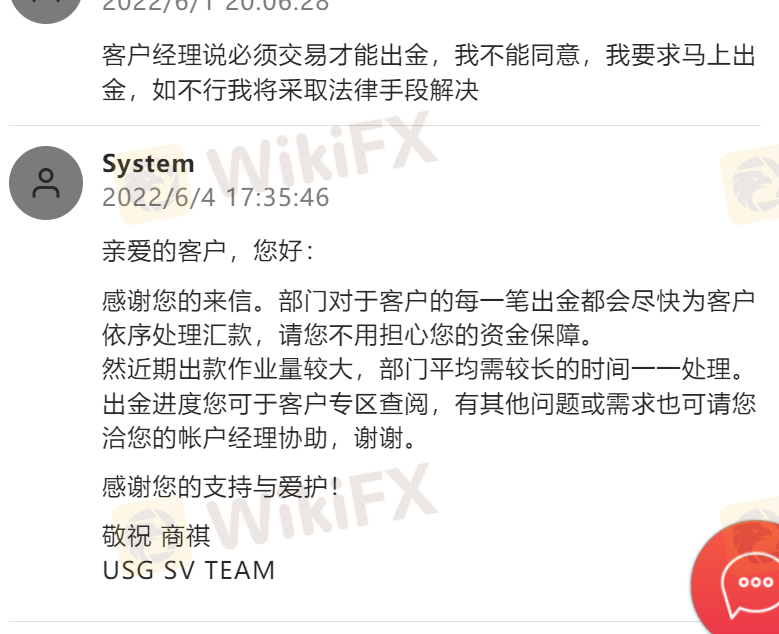
Task: Click the line 出金进度您可于客户专区查阅
Action: pyautogui.click(x=429, y=403)
